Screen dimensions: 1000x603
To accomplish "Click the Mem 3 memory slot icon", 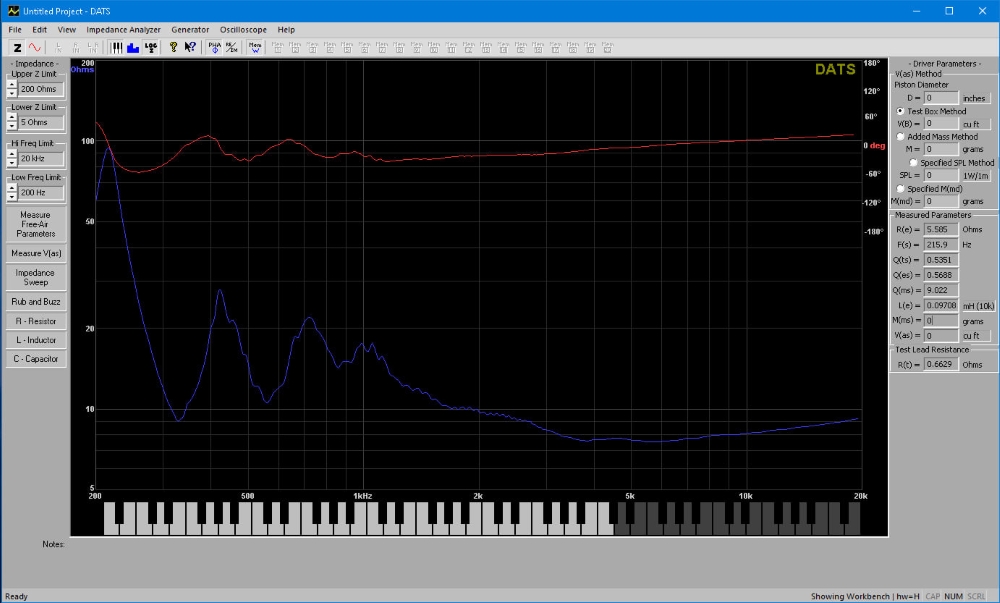I will pyautogui.click(x=312, y=47).
